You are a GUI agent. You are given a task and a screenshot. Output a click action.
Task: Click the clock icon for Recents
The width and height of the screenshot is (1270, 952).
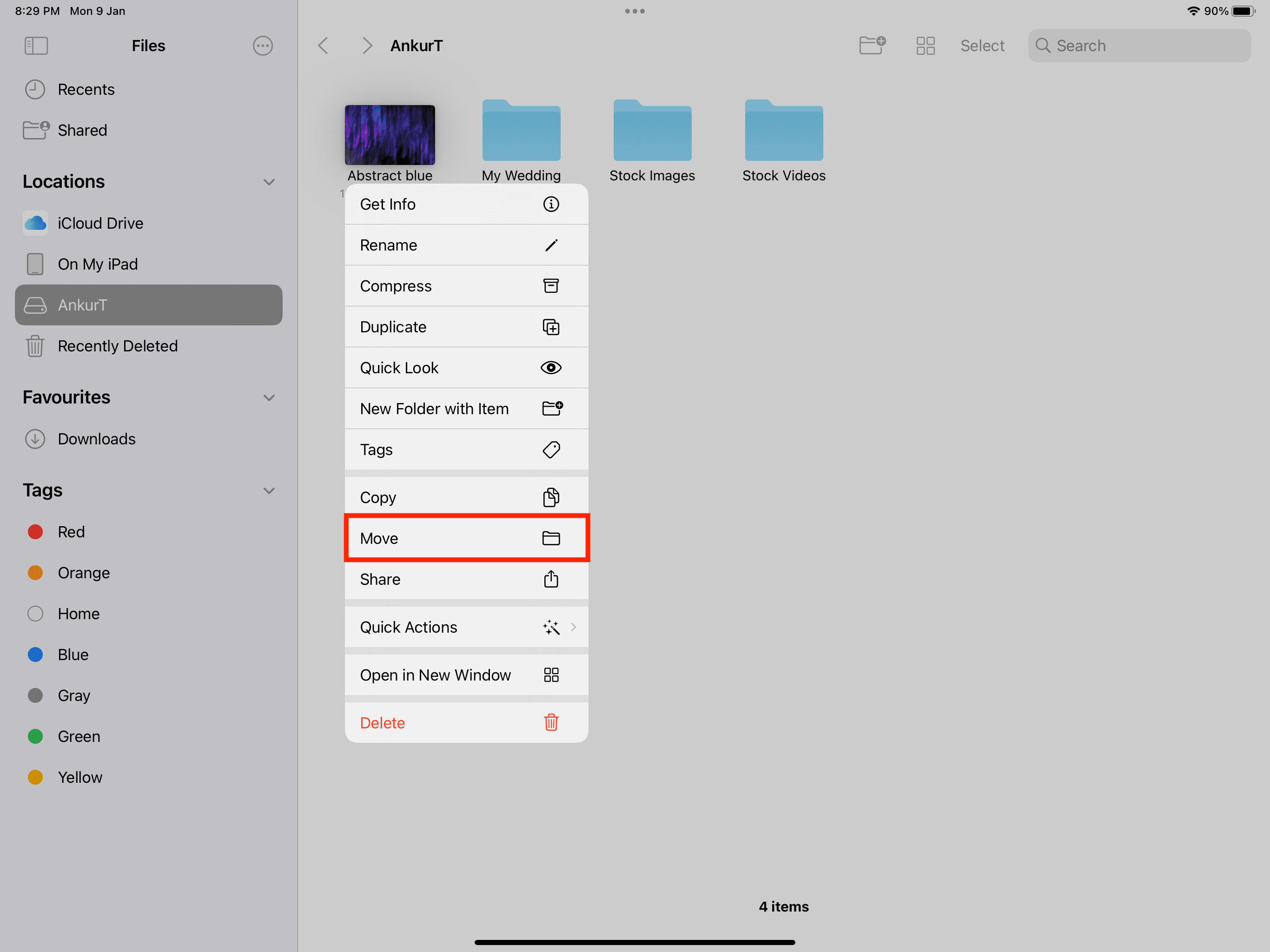[x=35, y=90]
